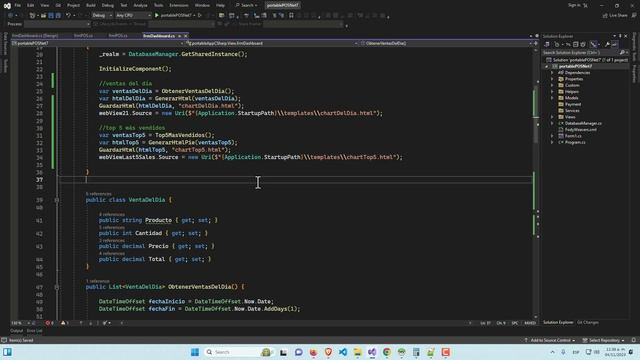The width and height of the screenshot is (640, 360).
Task: Open the project scope dropdown portablePOSNet7
Action: click(x=97, y=43)
